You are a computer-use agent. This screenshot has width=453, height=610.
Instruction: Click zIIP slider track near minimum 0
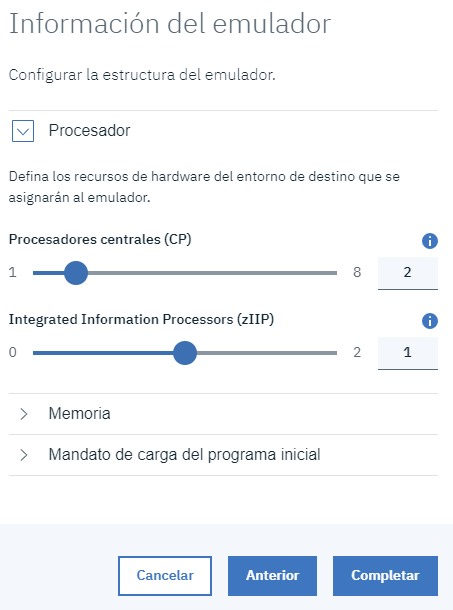[39, 353]
